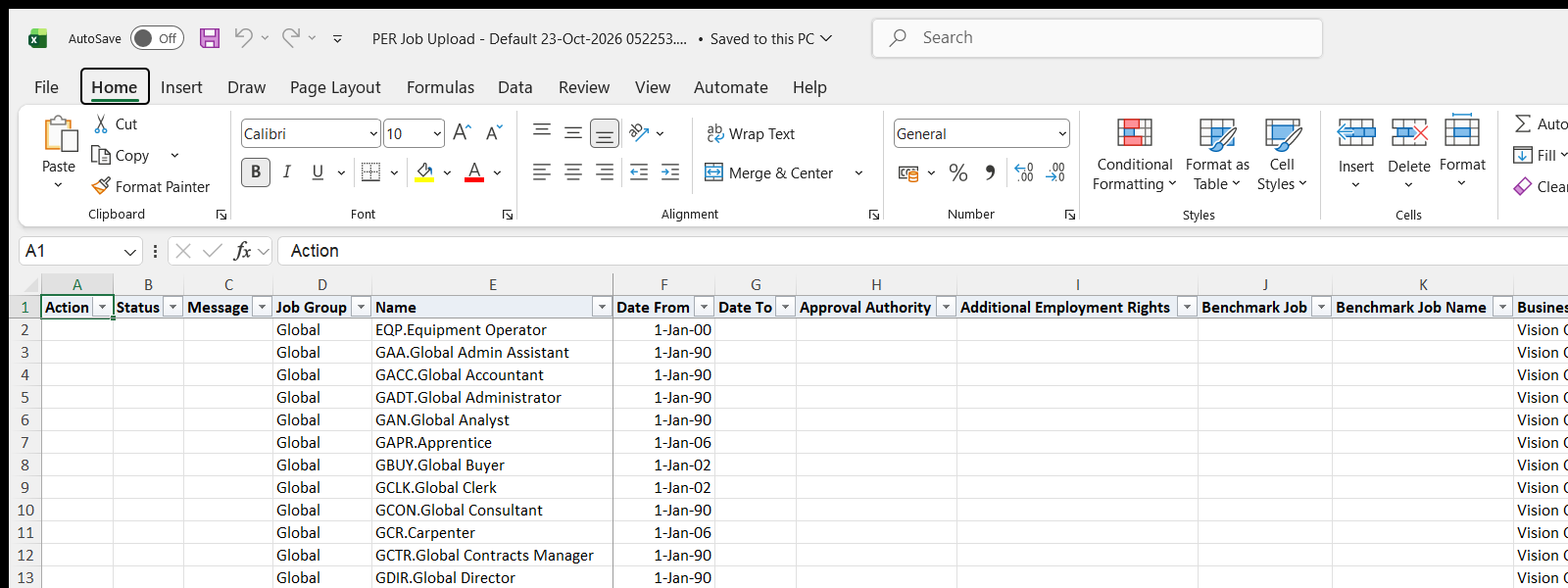
Task: Undo the last action
Action: point(243,38)
